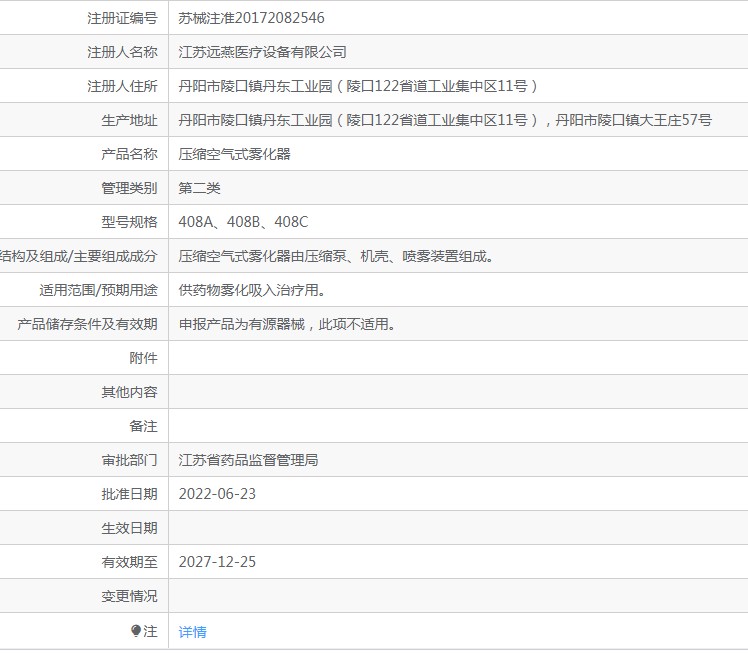Click the 管理类别 label
748x655 pixels.
coord(129,188)
